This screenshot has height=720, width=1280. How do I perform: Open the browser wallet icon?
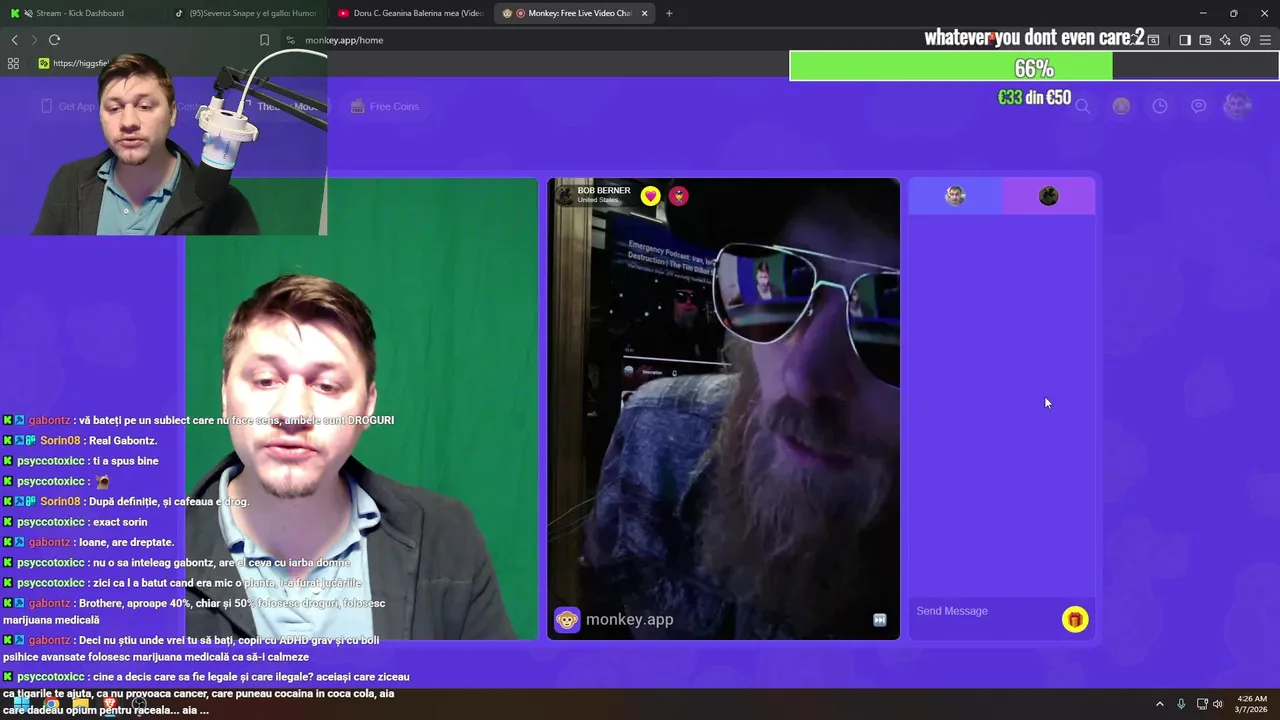pyautogui.click(x=1205, y=40)
